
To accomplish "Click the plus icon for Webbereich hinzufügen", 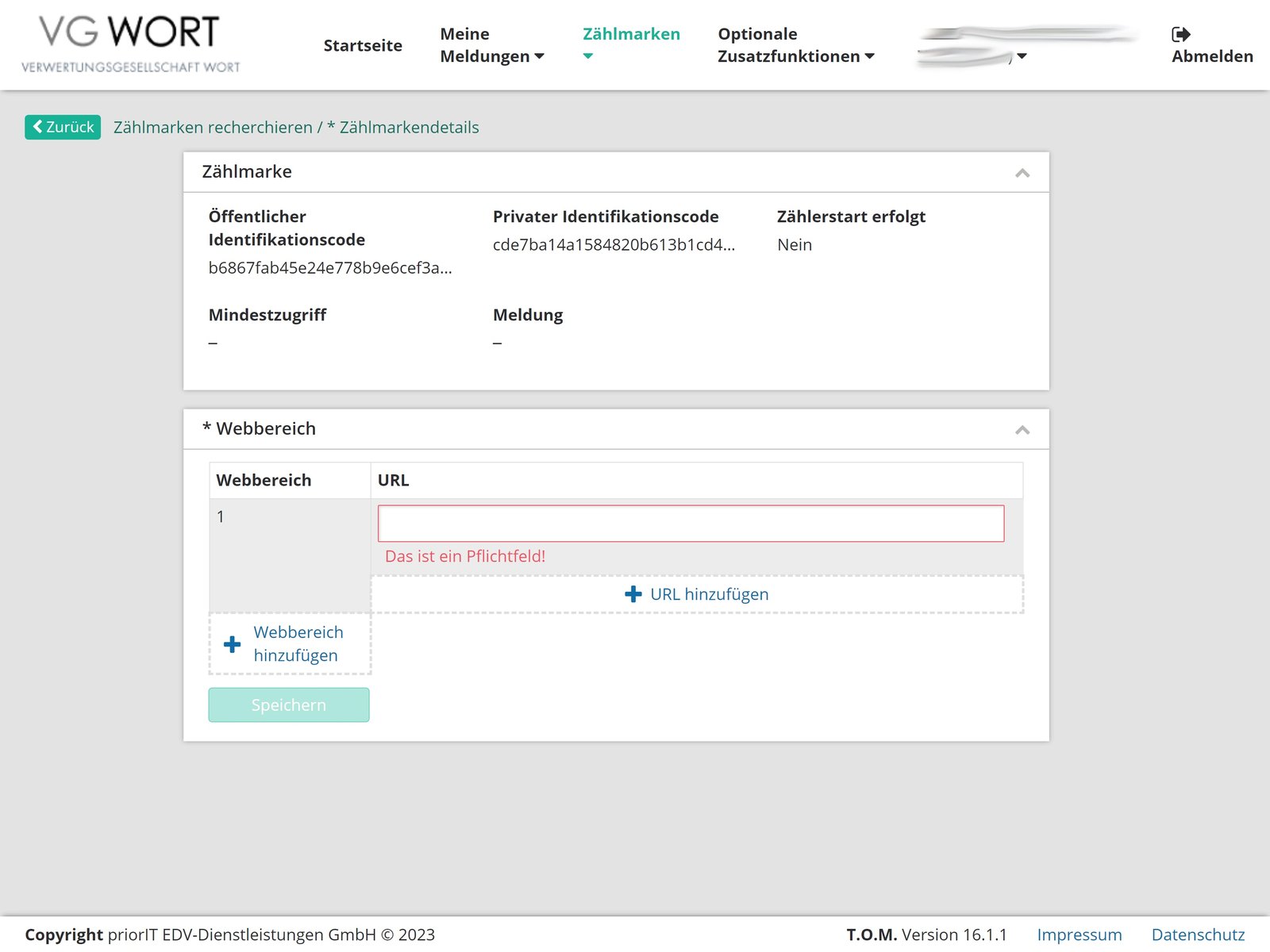I will 232,644.
